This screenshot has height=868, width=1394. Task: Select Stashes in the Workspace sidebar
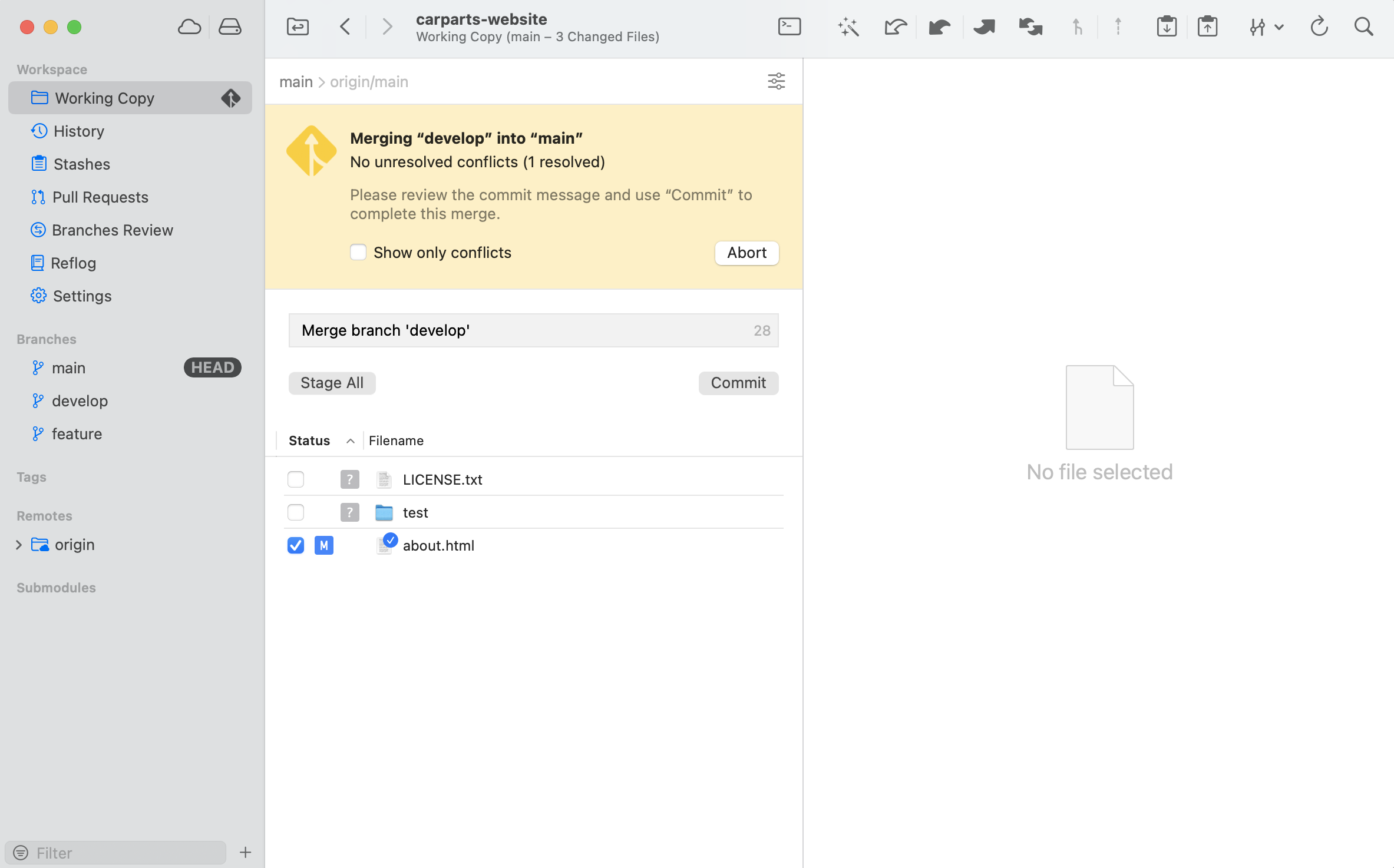81,164
